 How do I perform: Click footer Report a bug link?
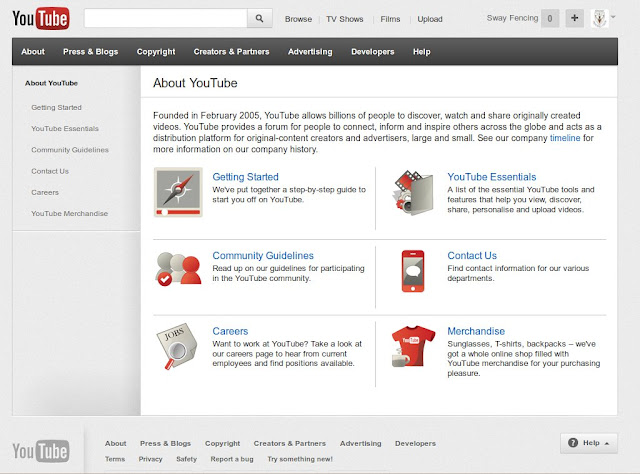click(x=232, y=459)
